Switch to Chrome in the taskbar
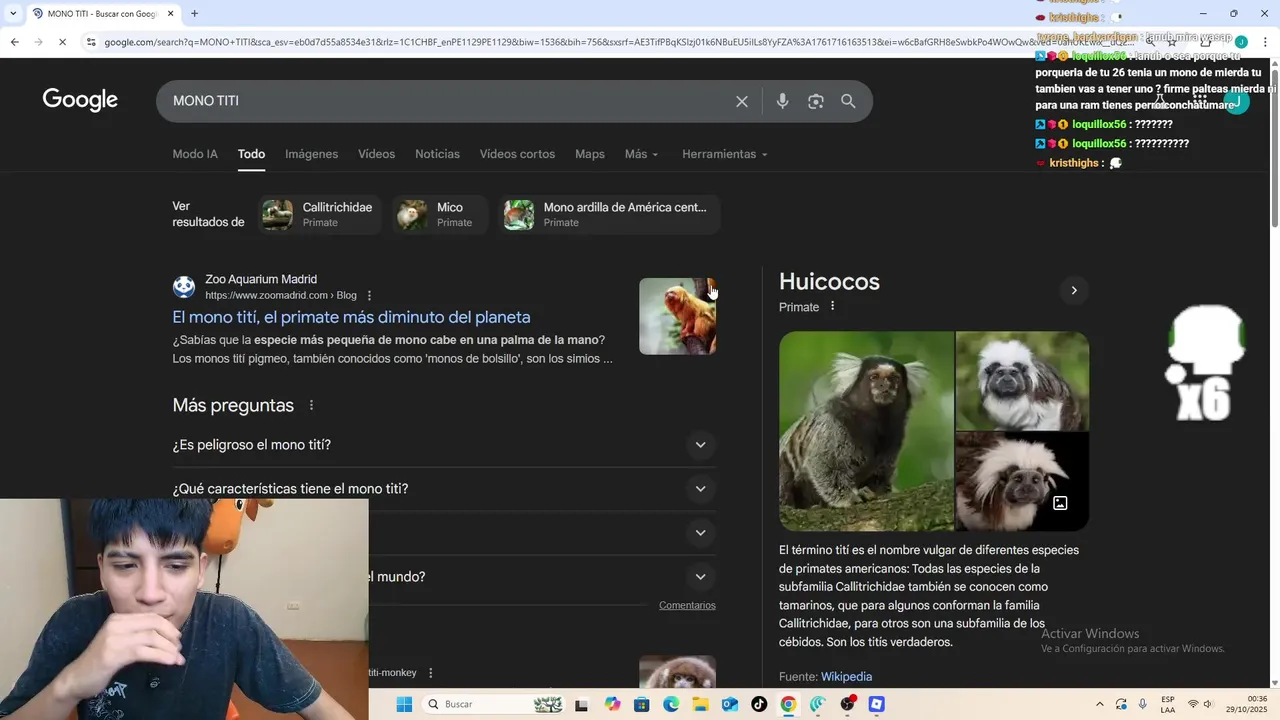The width and height of the screenshot is (1280, 720). [x=788, y=704]
